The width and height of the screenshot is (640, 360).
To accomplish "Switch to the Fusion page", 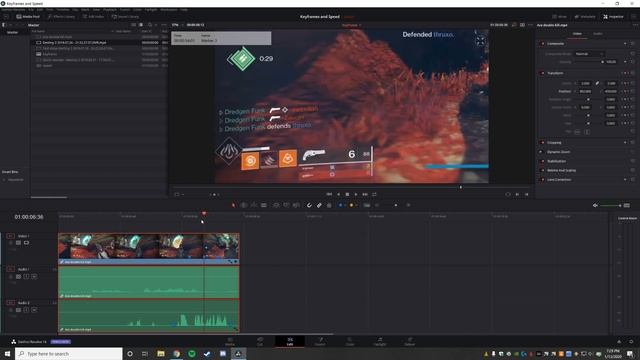I will tap(320, 341).
